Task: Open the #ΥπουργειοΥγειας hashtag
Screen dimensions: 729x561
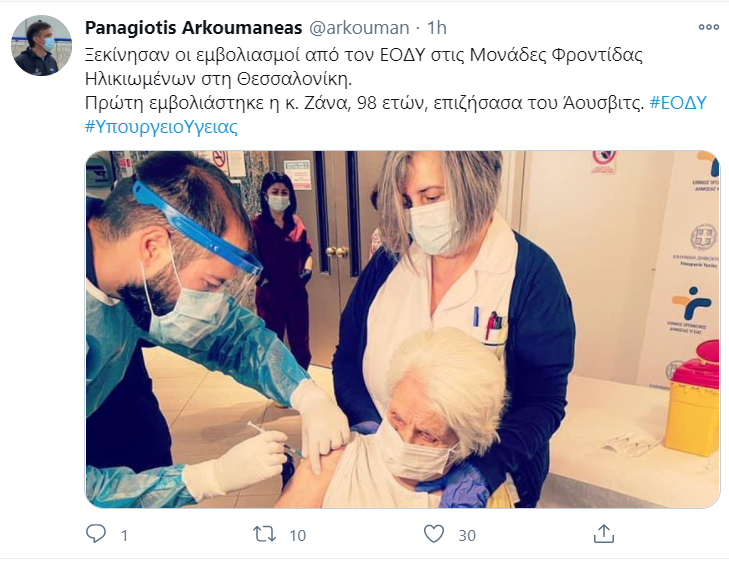Action: tap(161, 126)
